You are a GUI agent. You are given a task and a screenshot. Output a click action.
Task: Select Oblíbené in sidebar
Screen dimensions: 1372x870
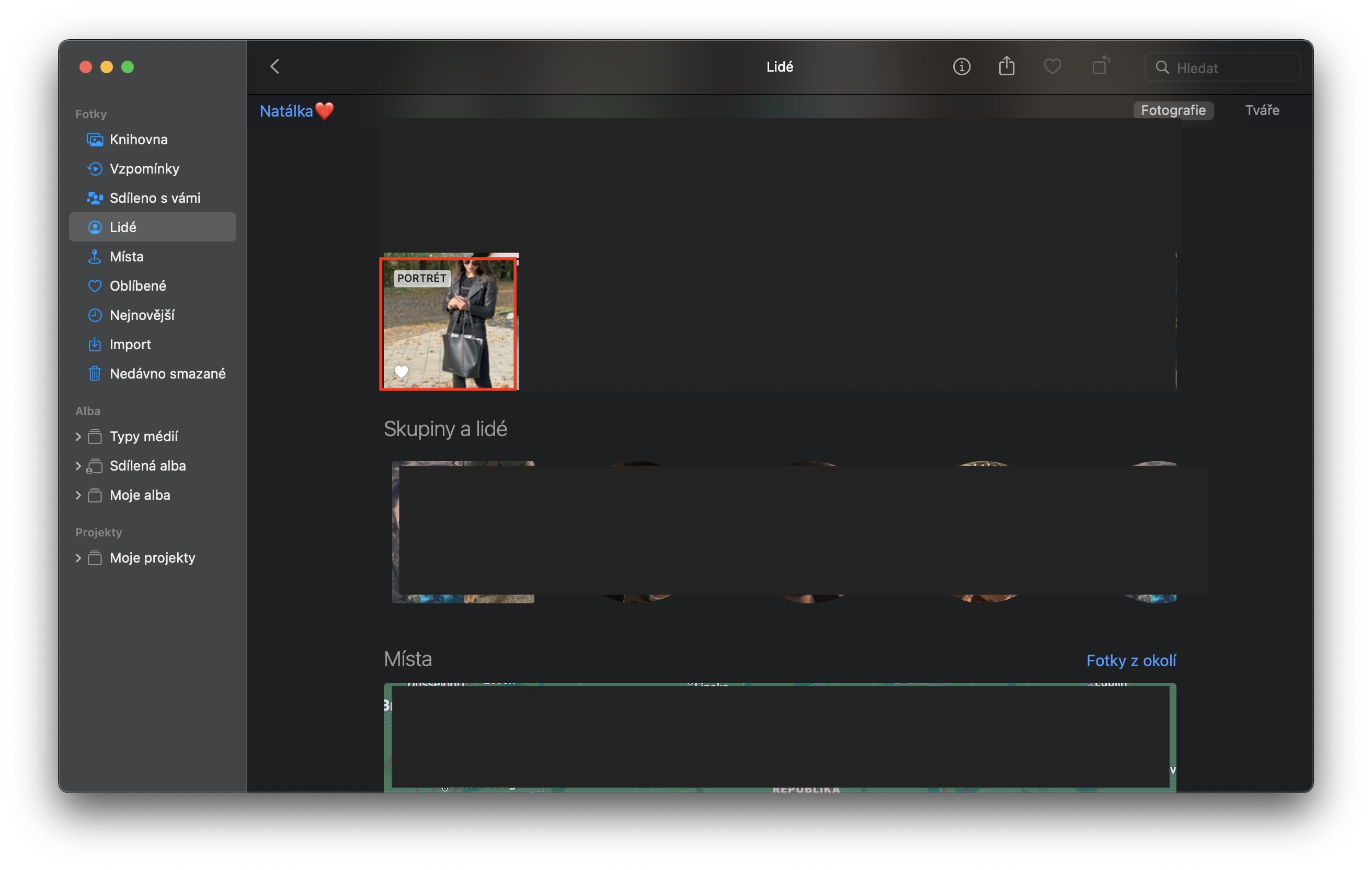pyautogui.click(x=138, y=286)
